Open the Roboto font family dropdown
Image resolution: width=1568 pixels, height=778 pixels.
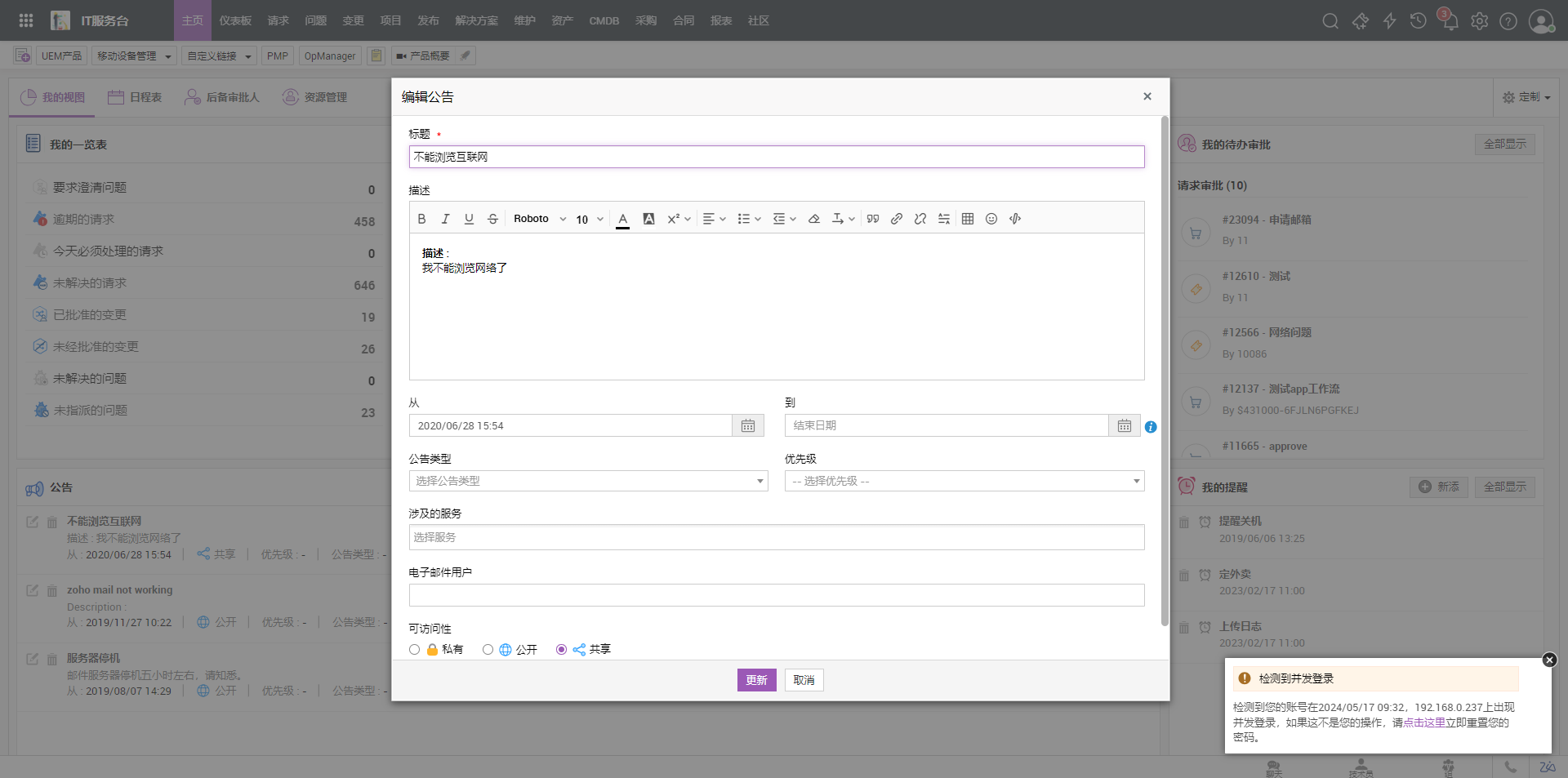[x=539, y=219]
